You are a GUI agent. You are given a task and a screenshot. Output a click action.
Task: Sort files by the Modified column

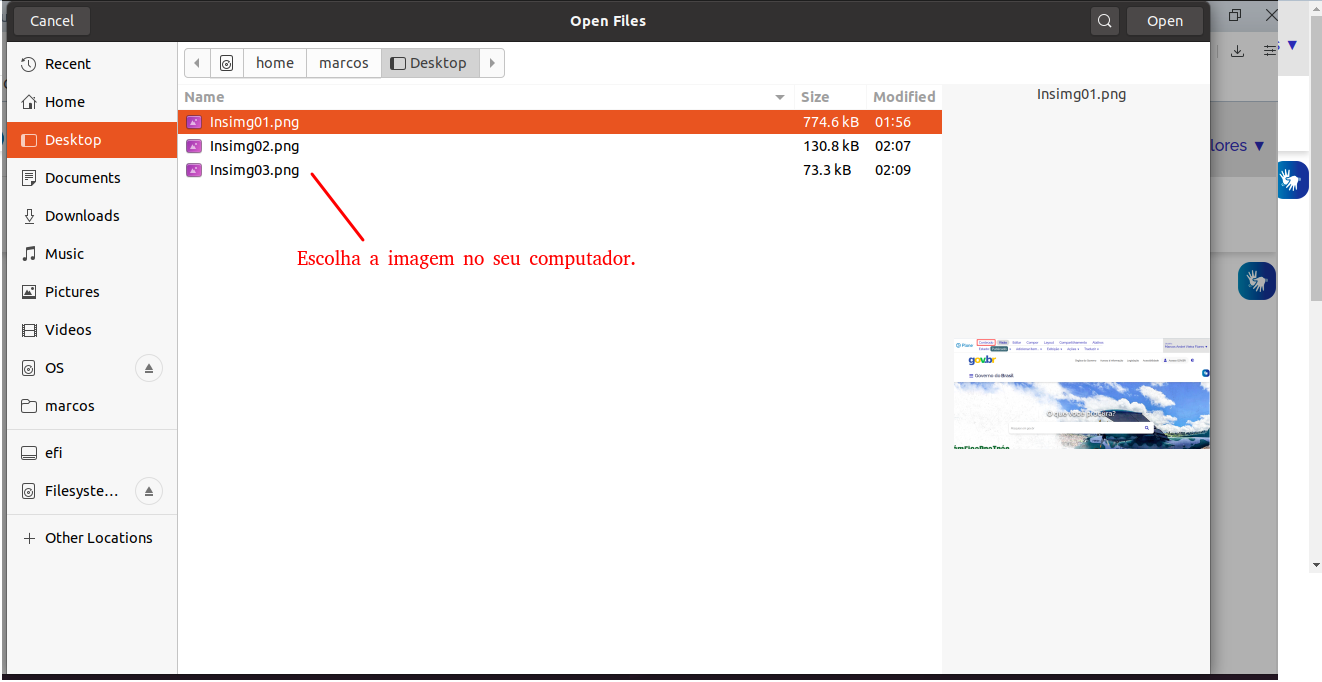click(x=904, y=97)
